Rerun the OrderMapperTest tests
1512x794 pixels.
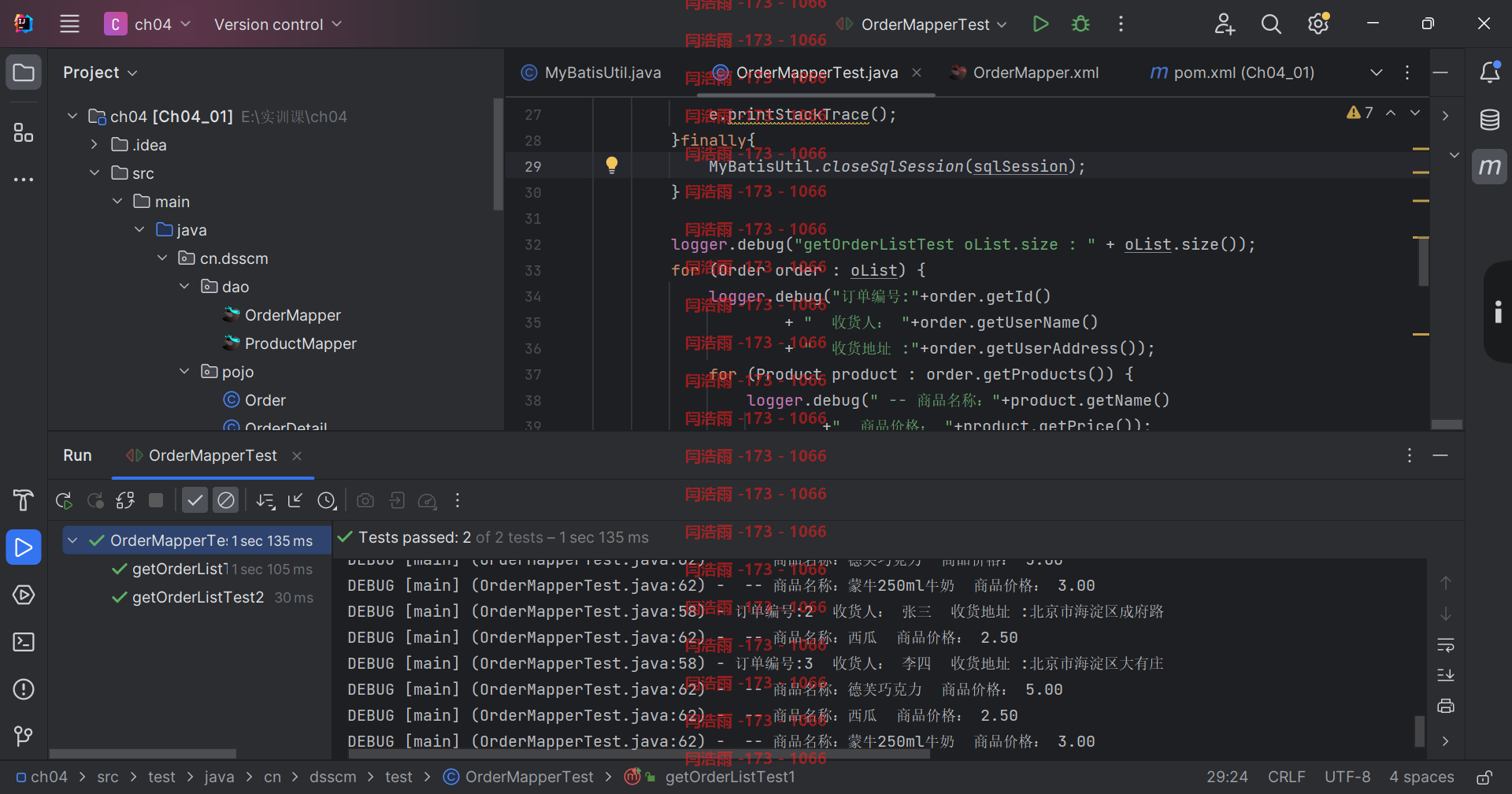[64, 500]
